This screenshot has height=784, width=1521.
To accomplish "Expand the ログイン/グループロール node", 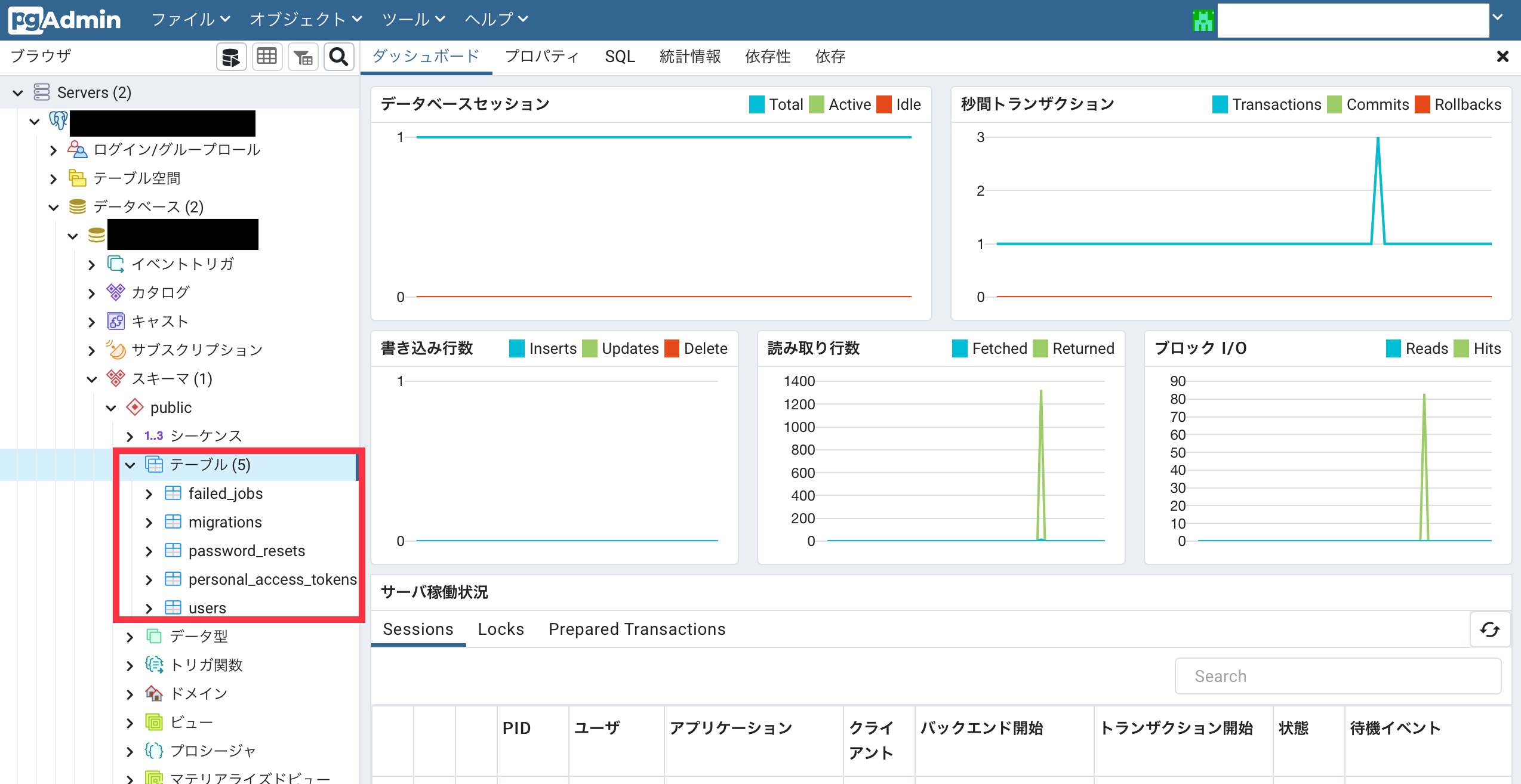I will (54, 150).
